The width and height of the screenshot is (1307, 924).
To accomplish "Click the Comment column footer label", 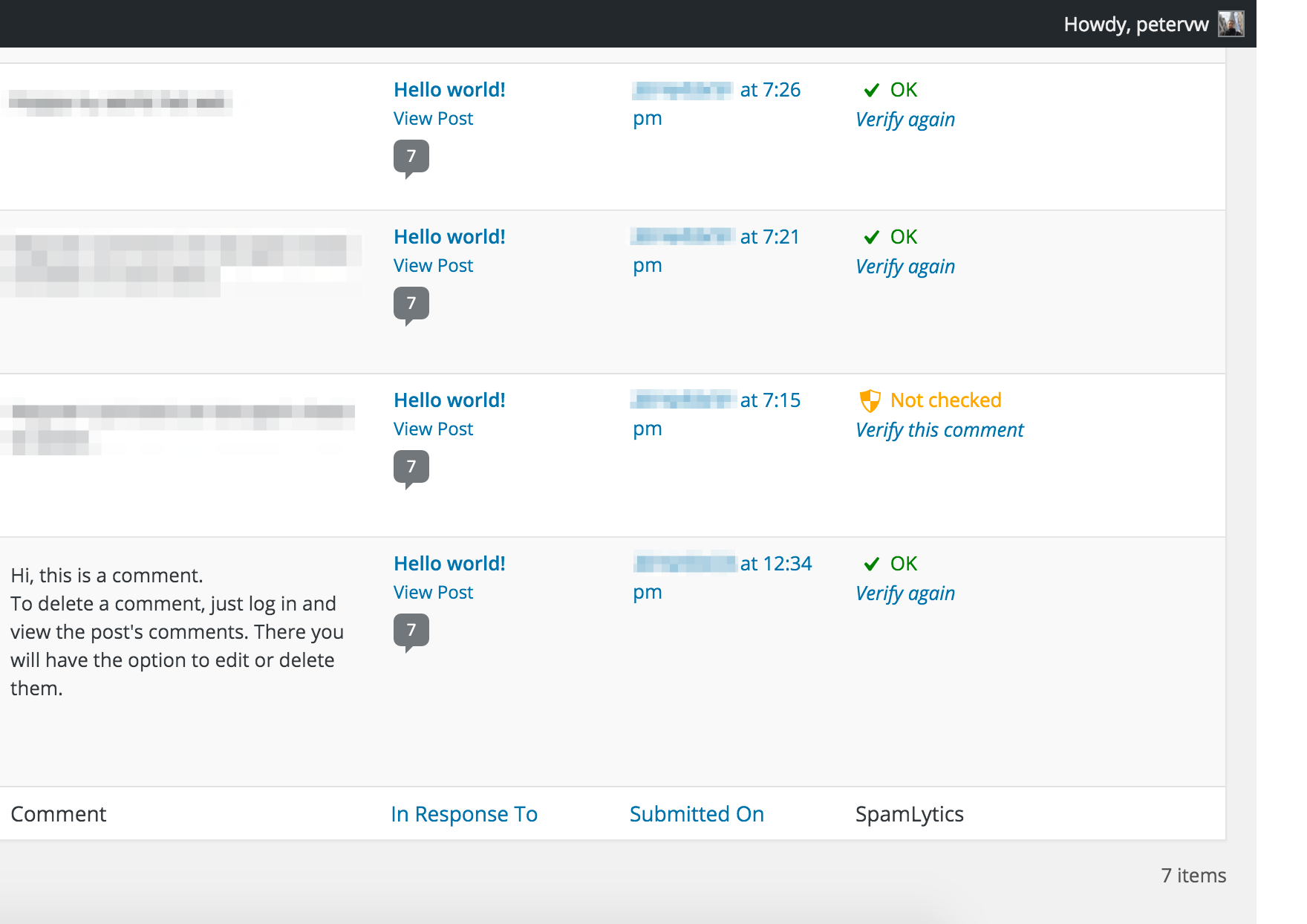I will (x=59, y=814).
